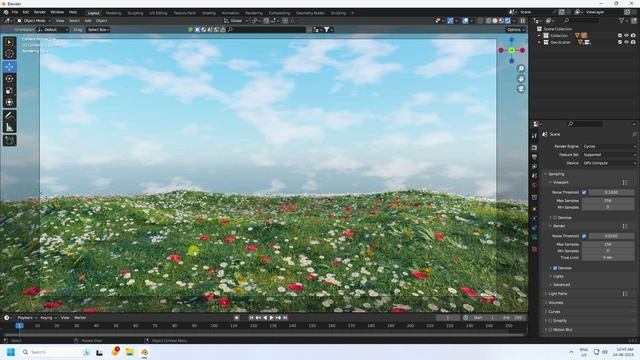640x360 pixels.
Task: Open the Device GPU Compute dropdown
Action: pyautogui.click(x=609, y=163)
